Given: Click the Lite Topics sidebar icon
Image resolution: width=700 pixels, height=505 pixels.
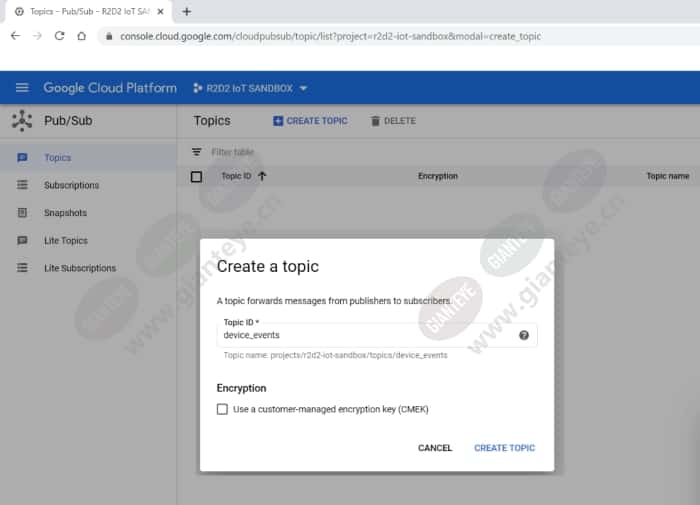Looking at the screenshot, I should (22, 240).
